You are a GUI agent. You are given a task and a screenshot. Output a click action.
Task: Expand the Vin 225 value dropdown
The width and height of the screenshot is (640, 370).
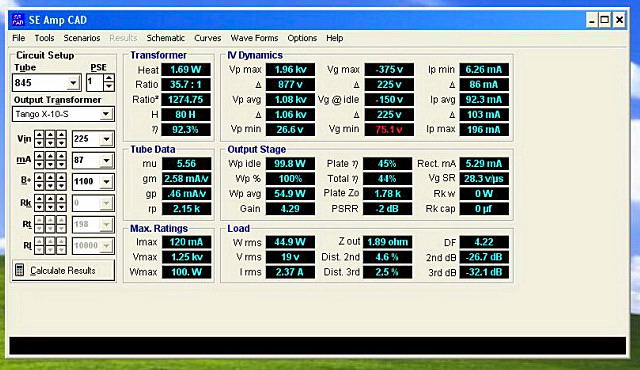(x=106, y=139)
